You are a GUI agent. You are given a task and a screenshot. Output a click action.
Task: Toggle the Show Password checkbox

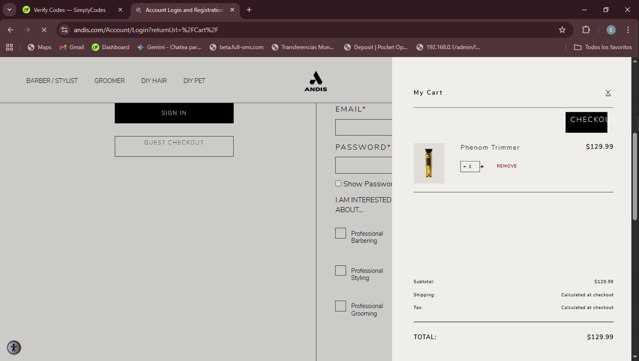[338, 184]
